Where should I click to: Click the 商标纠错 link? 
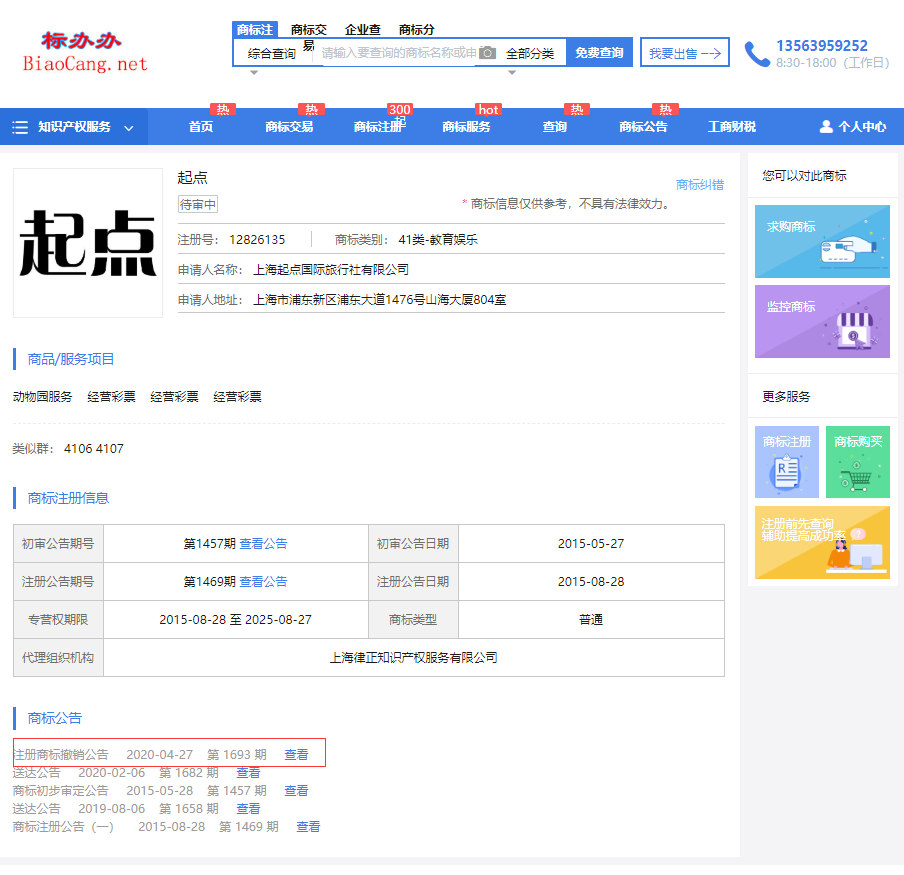pos(700,184)
